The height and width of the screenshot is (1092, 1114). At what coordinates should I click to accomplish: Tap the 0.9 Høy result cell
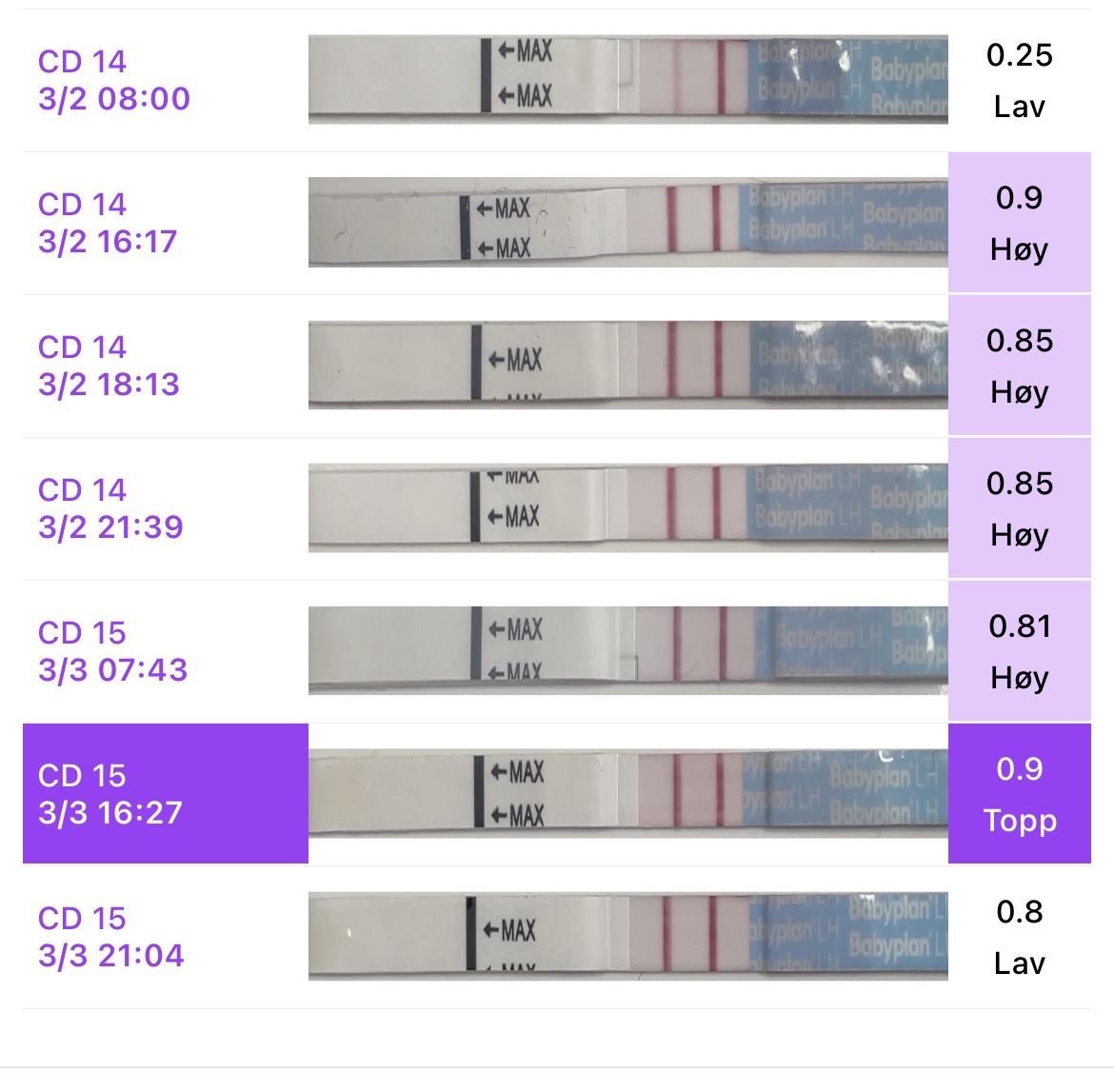click(1019, 223)
